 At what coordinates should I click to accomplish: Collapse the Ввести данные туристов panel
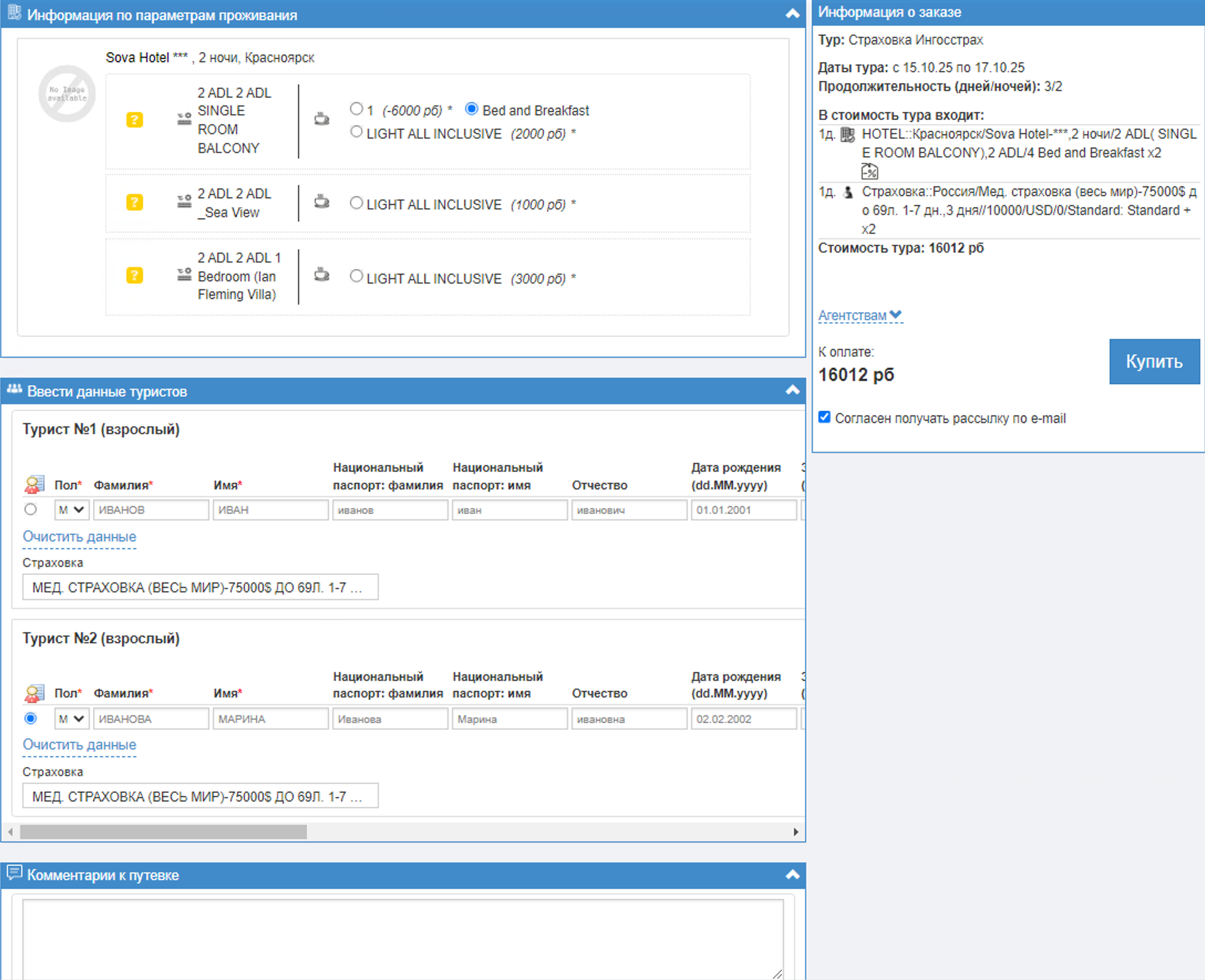click(x=792, y=391)
